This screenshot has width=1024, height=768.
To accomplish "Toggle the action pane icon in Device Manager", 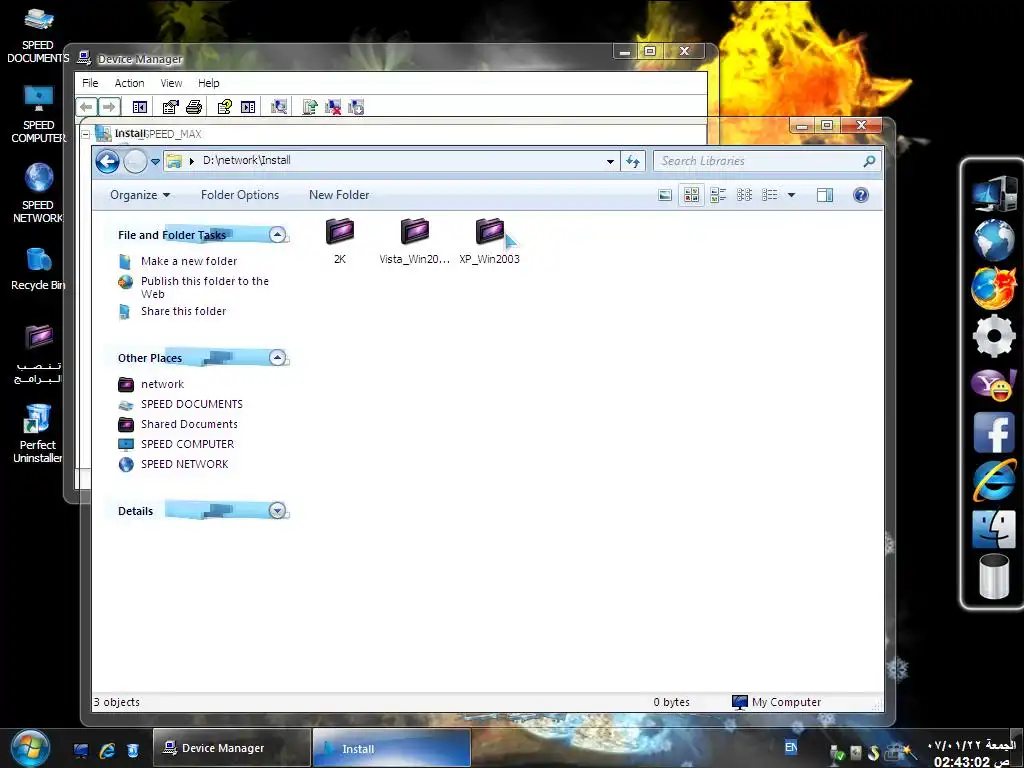I will [248, 107].
